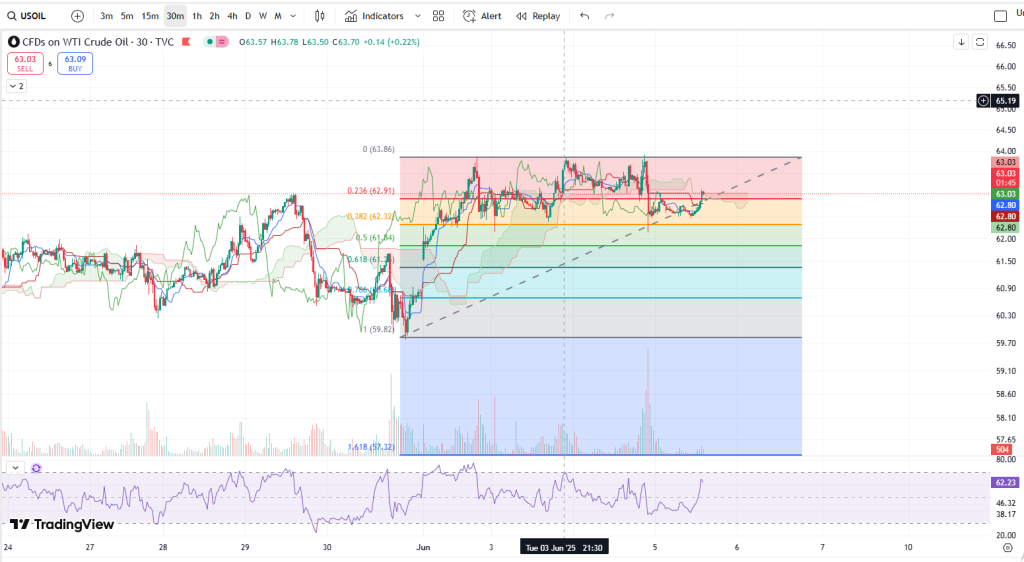Image resolution: width=1024 pixels, height=562 pixels.
Task: Click the 63.09 BUY button
Action: (x=75, y=64)
